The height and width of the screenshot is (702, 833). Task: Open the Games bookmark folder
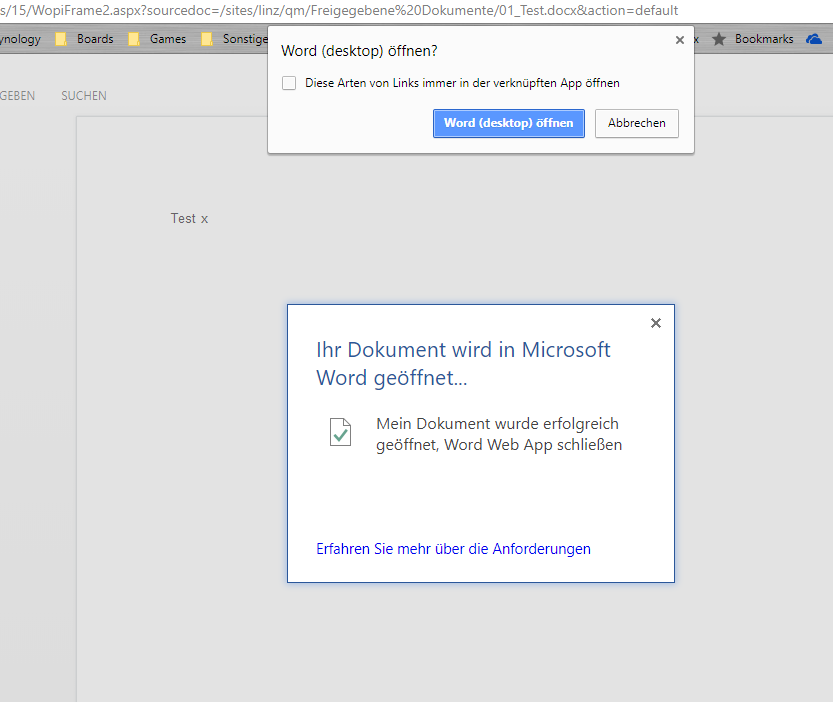click(158, 39)
